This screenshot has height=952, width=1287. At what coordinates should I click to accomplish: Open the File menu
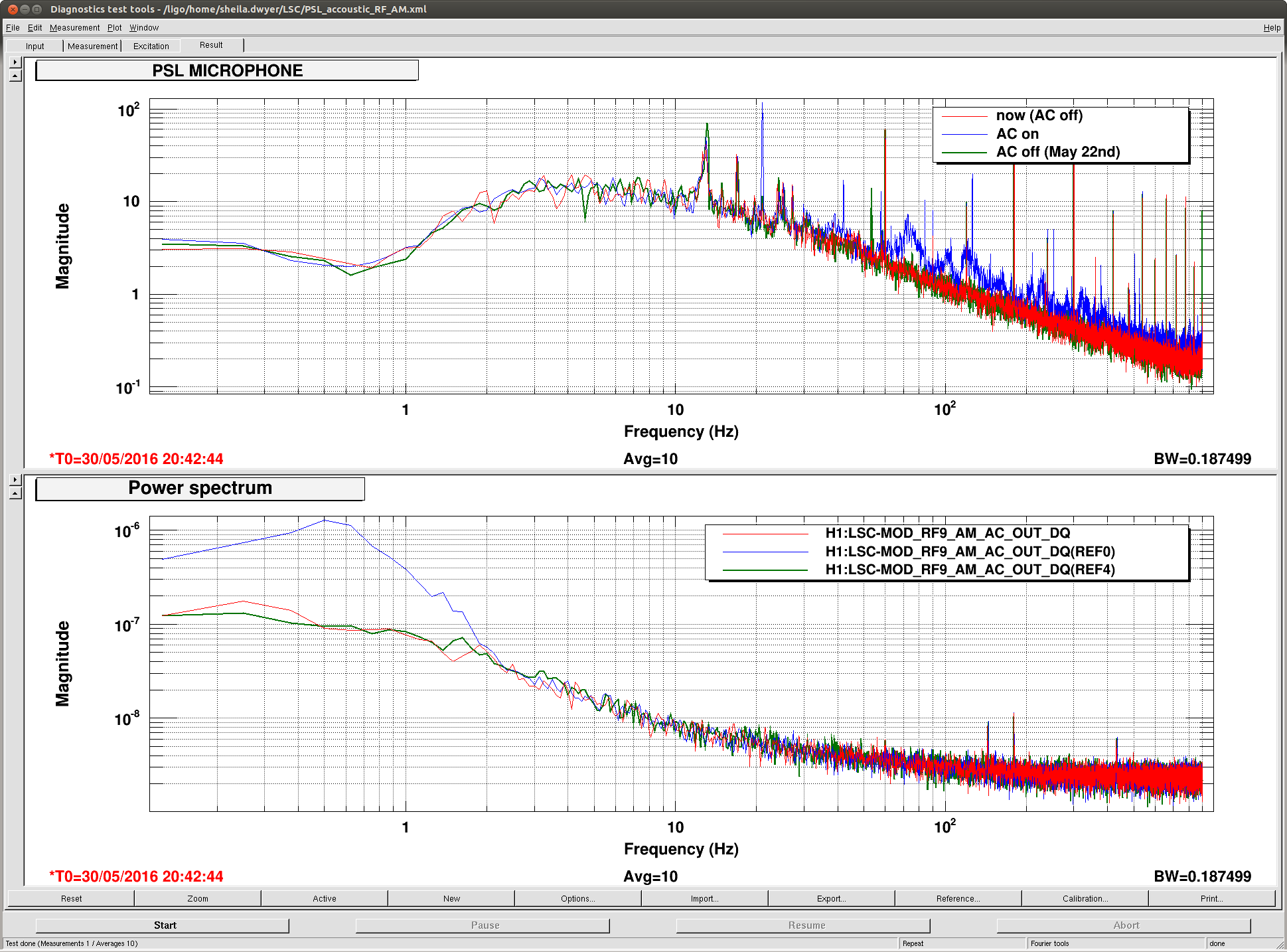click(13, 28)
